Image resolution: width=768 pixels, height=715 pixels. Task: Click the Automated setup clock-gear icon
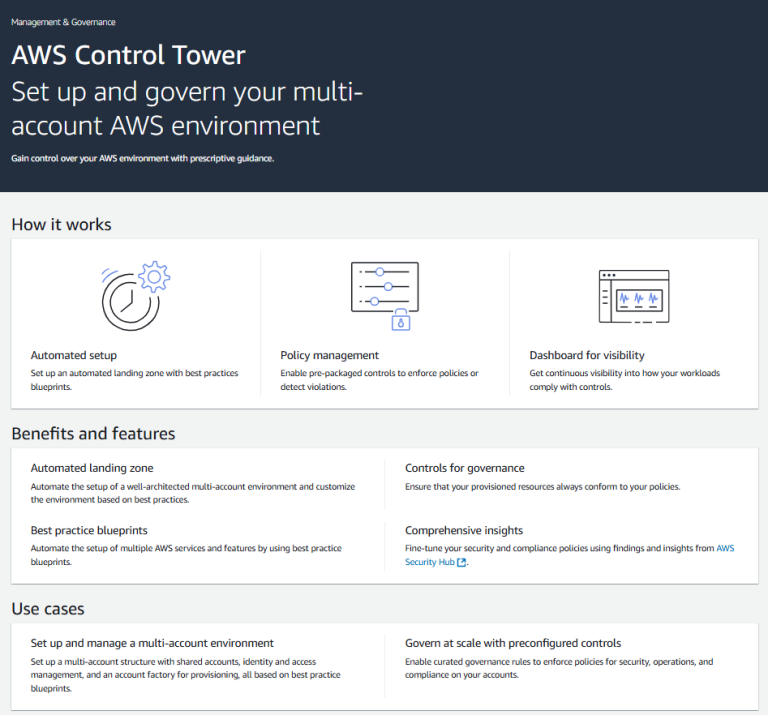(x=136, y=296)
